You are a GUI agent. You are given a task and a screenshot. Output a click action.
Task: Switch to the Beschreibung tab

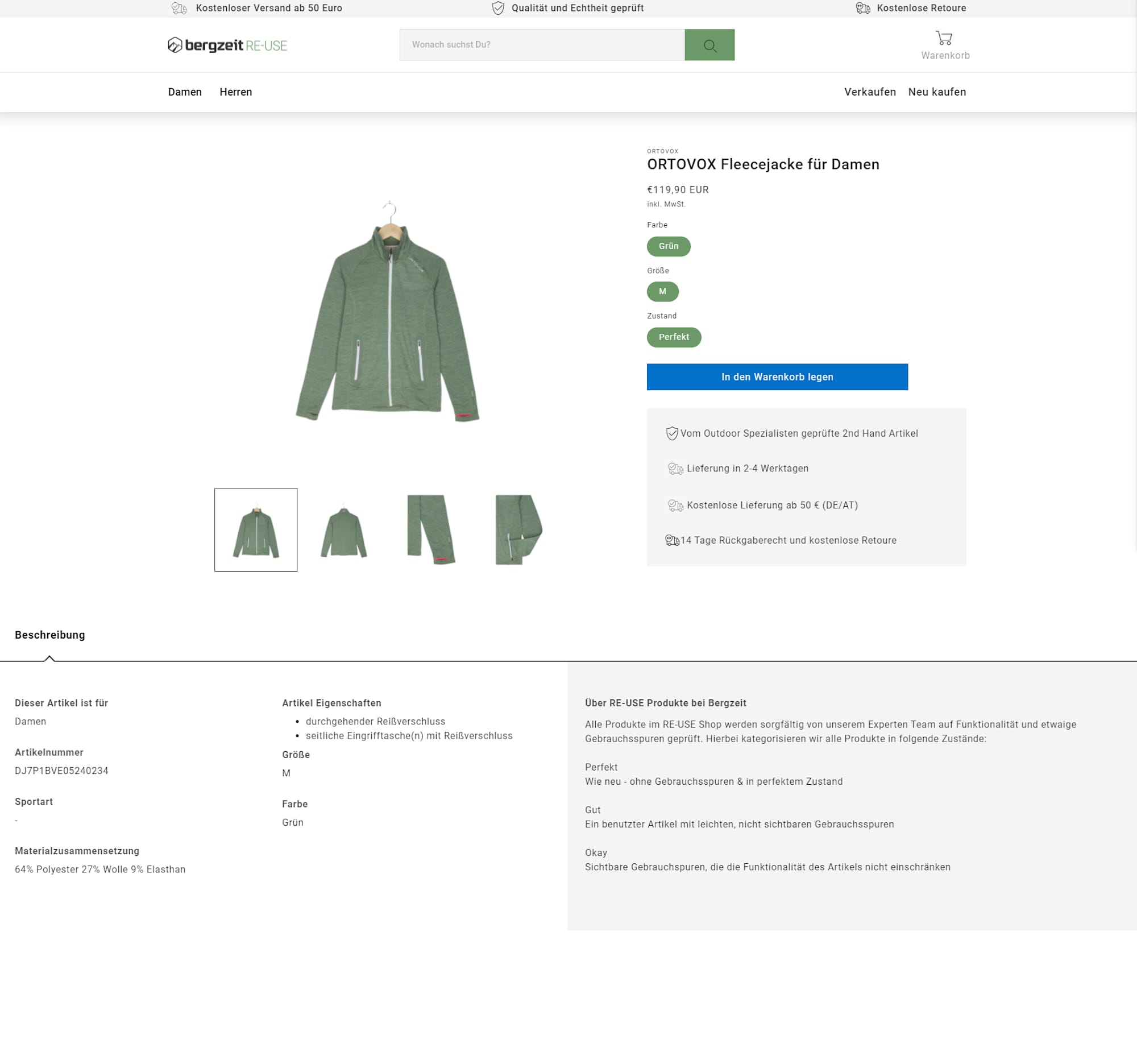pyautogui.click(x=50, y=635)
